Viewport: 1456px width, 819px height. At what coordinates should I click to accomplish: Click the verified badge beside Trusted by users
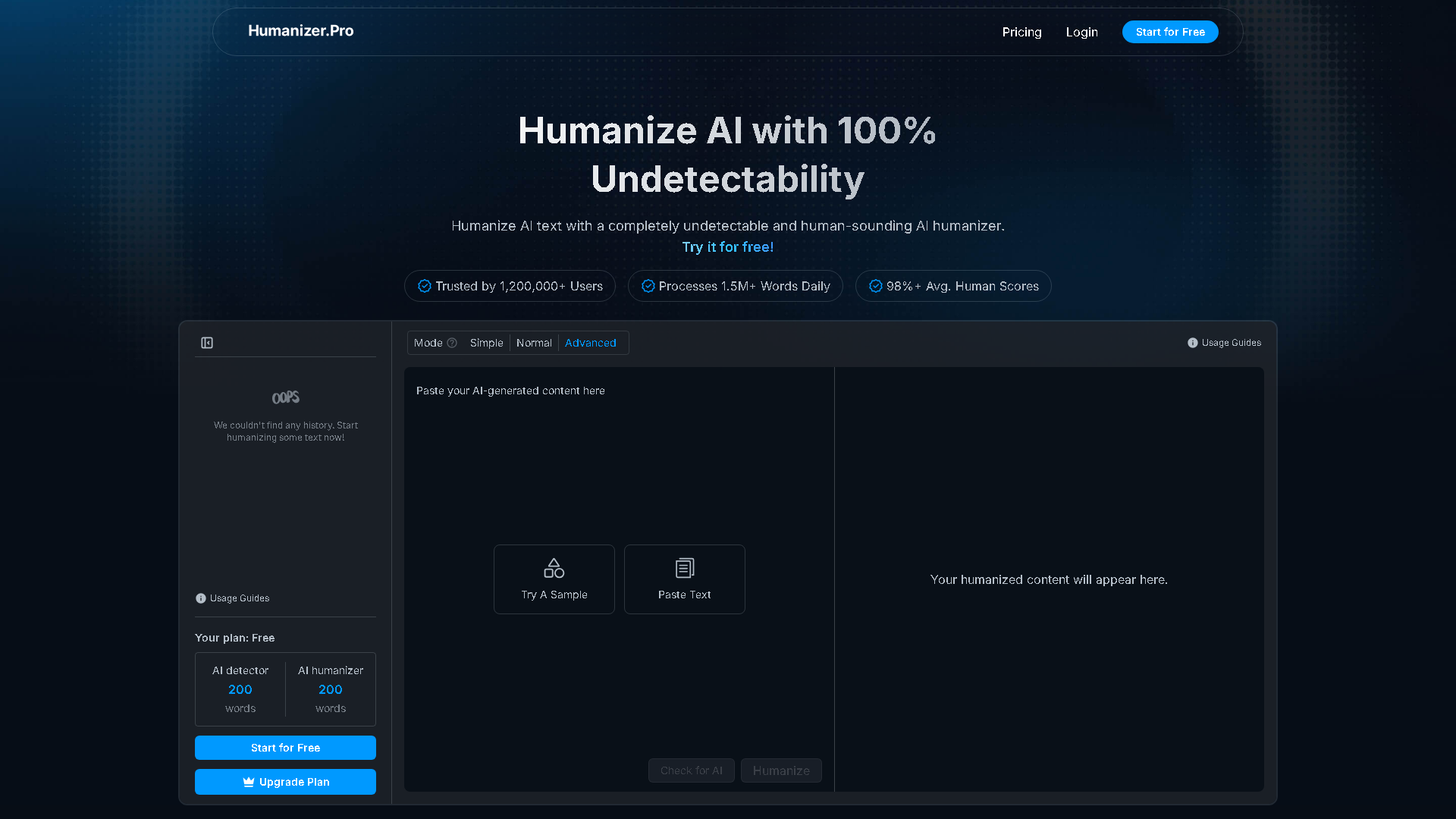pos(425,286)
